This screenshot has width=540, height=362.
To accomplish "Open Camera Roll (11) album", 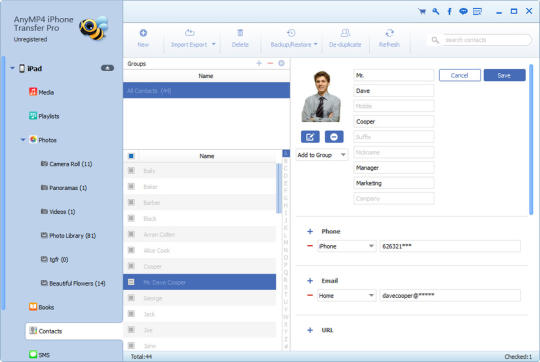I will click(x=66, y=164).
